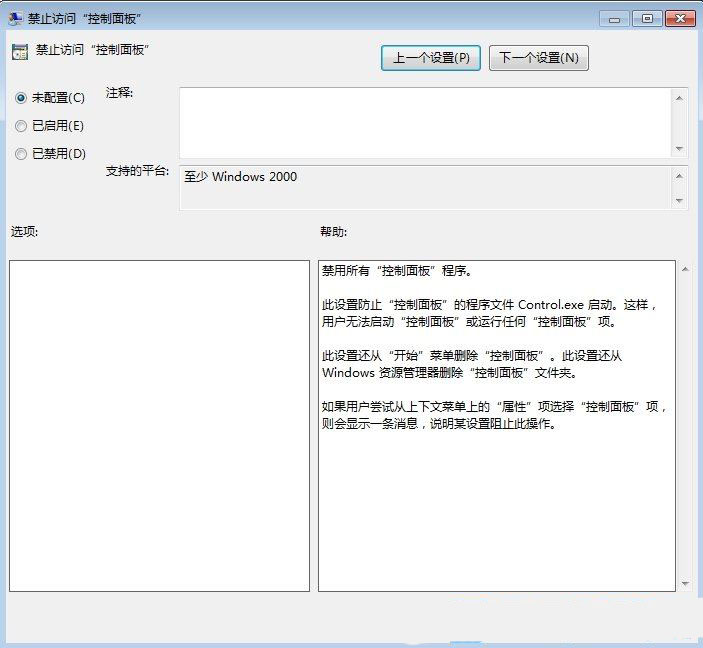Click the 注释 box scroll up arrow
Image resolution: width=703 pixels, height=648 pixels.
tap(679, 98)
